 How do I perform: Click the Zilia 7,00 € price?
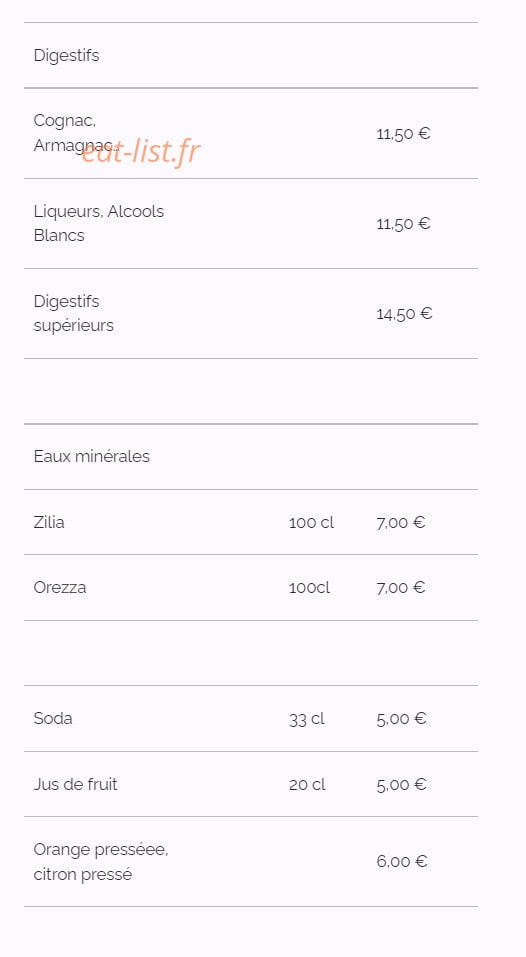tap(400, 522)
